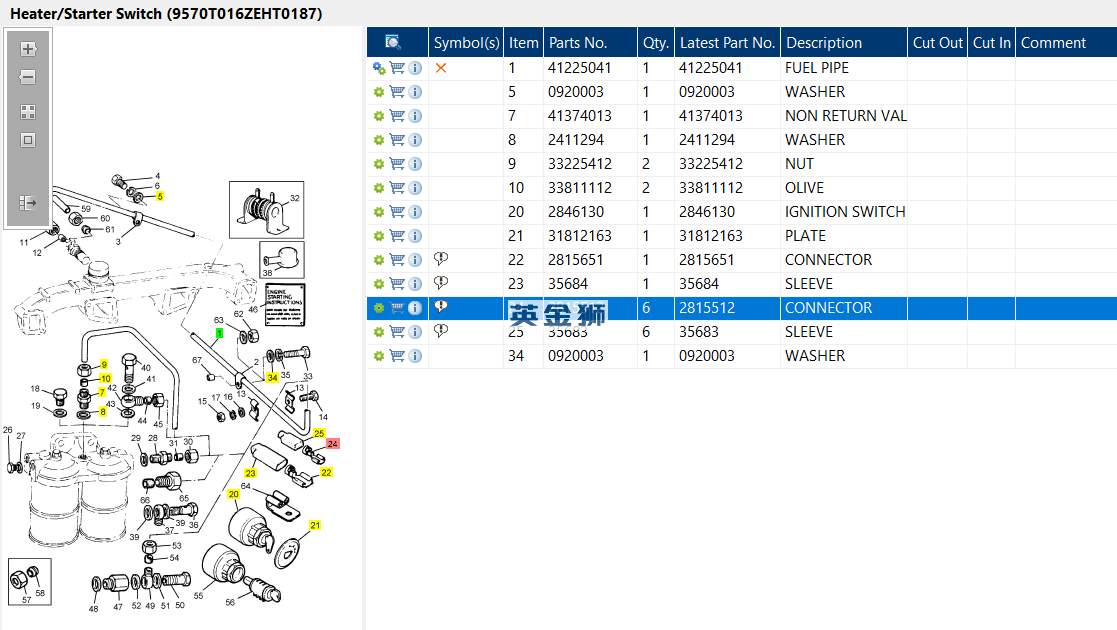
Task: Open info for FUEL PIPE row
Action: (x=415, y=68)
